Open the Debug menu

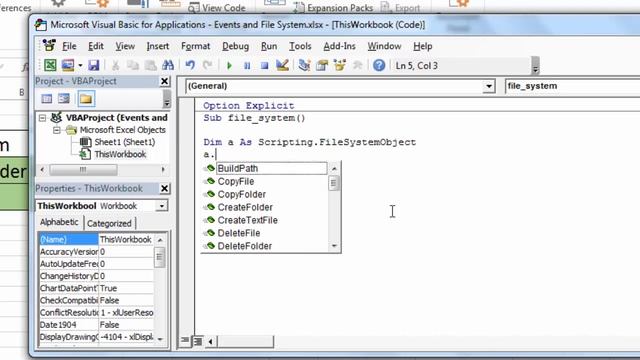click(235, 46)
